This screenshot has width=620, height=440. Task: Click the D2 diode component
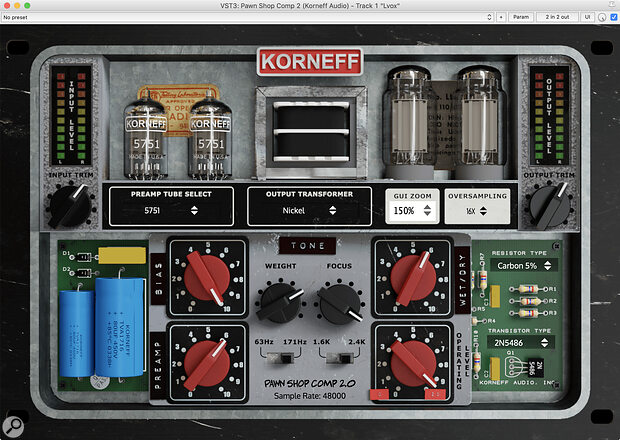point(84,273)
